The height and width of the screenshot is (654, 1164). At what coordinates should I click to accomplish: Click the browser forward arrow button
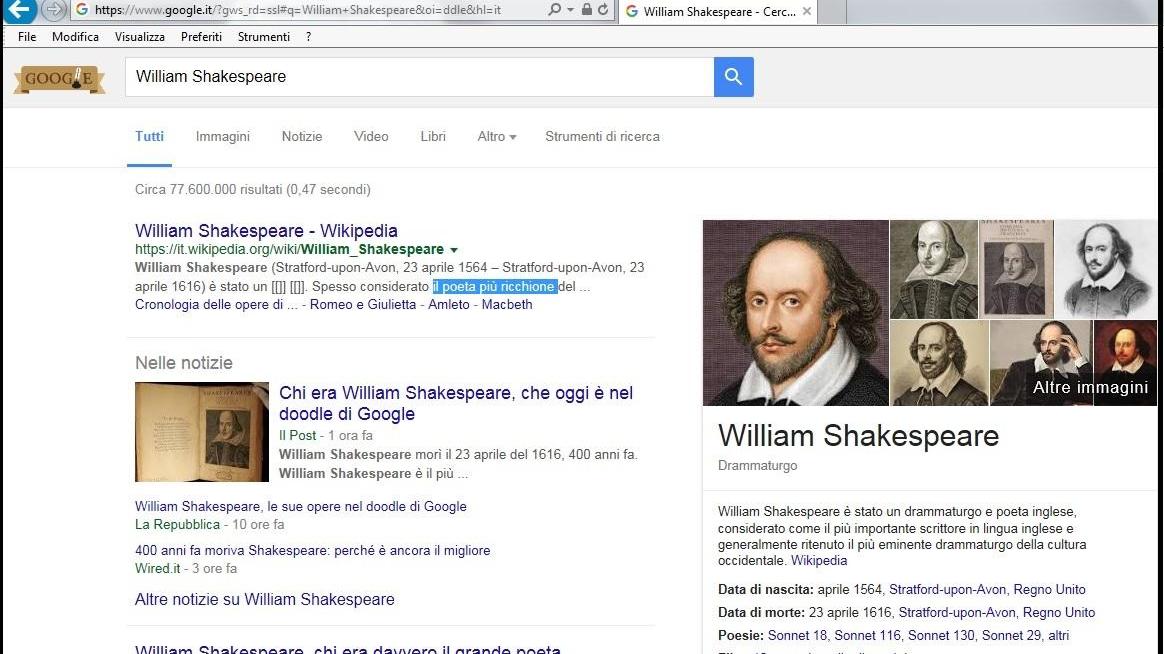[53, 10]
